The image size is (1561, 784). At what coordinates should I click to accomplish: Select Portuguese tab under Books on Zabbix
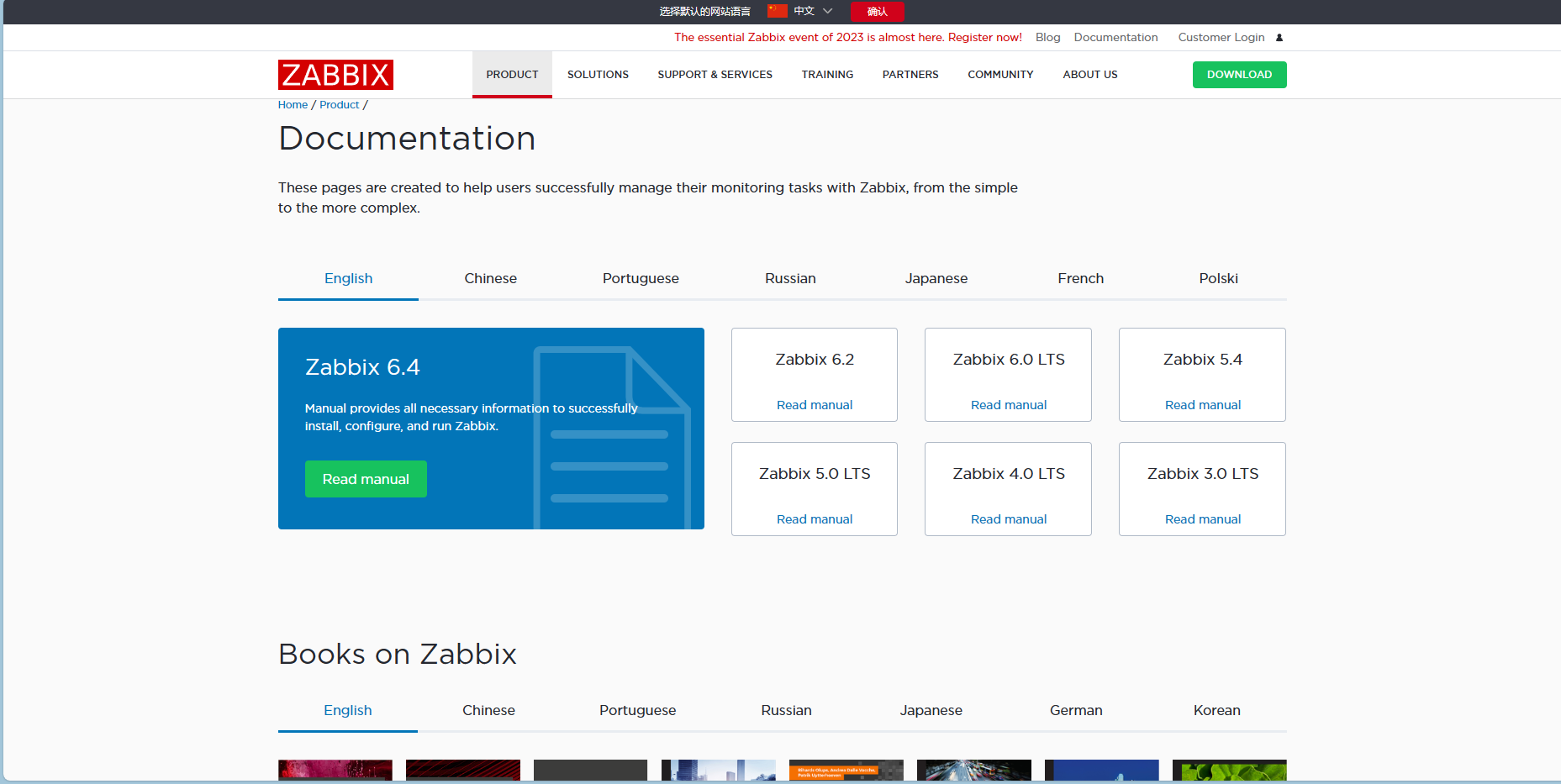click(637, 711)
